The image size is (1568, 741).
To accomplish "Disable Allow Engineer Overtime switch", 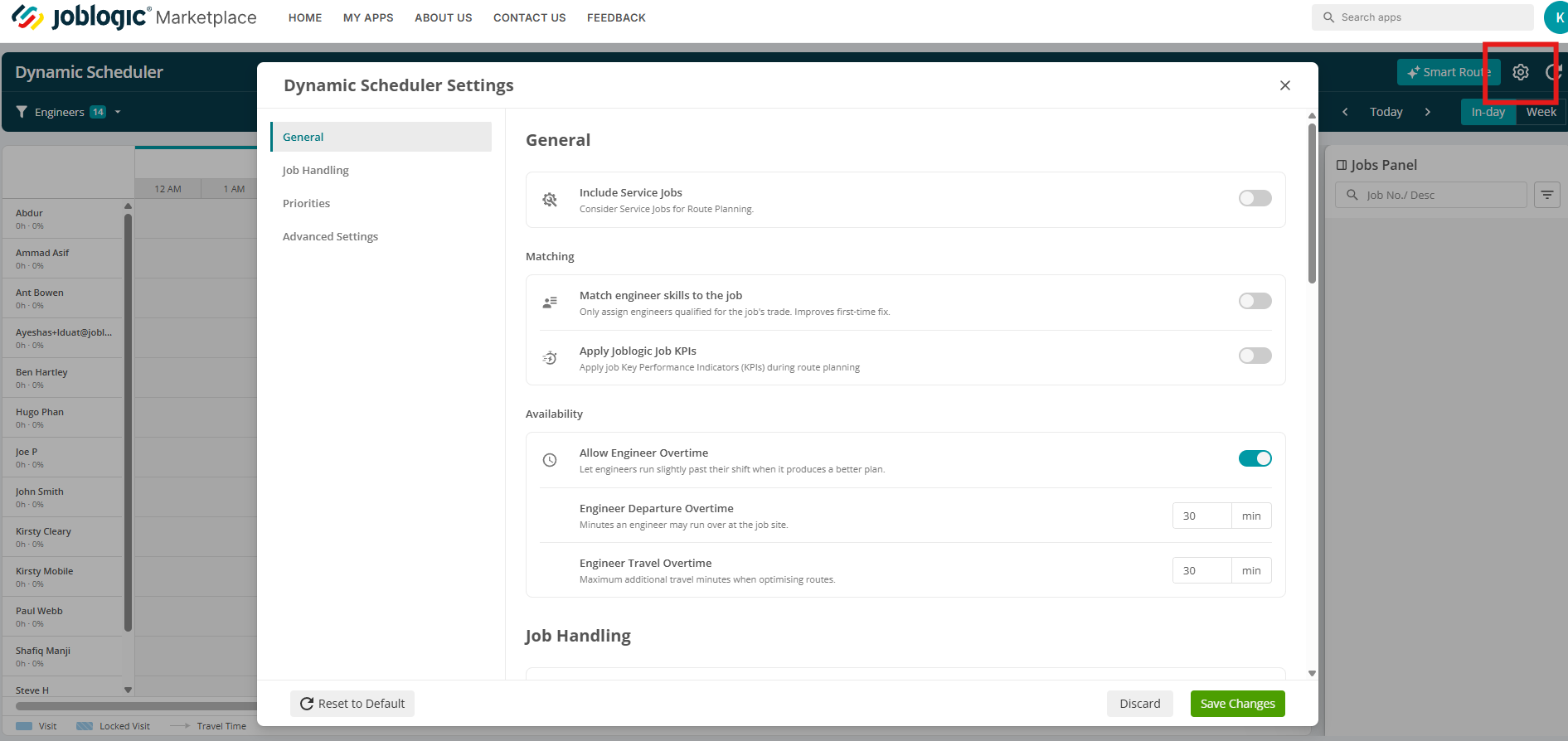I will click(x=1255, y=458).
